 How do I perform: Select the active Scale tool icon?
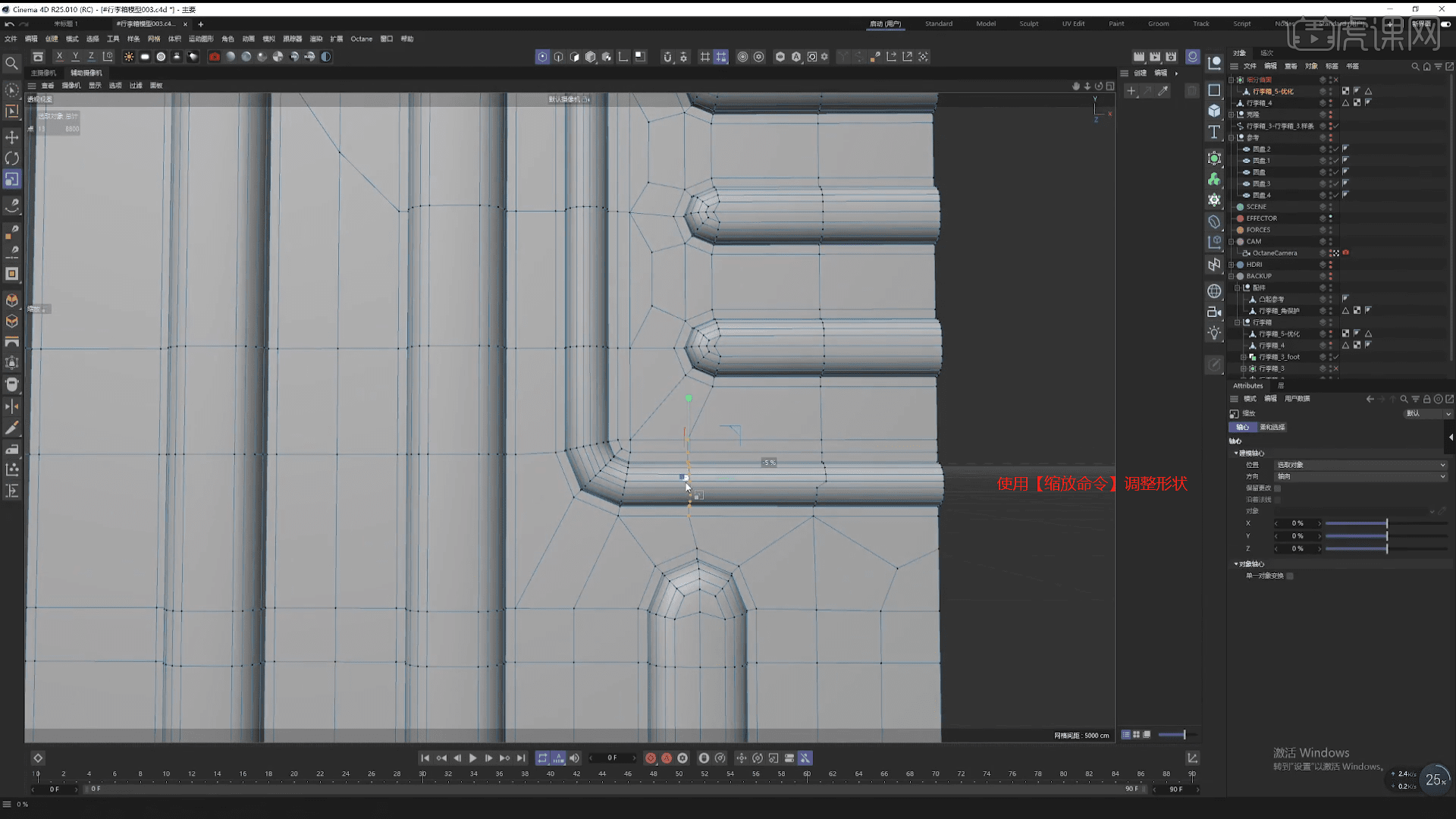(11, 180)
